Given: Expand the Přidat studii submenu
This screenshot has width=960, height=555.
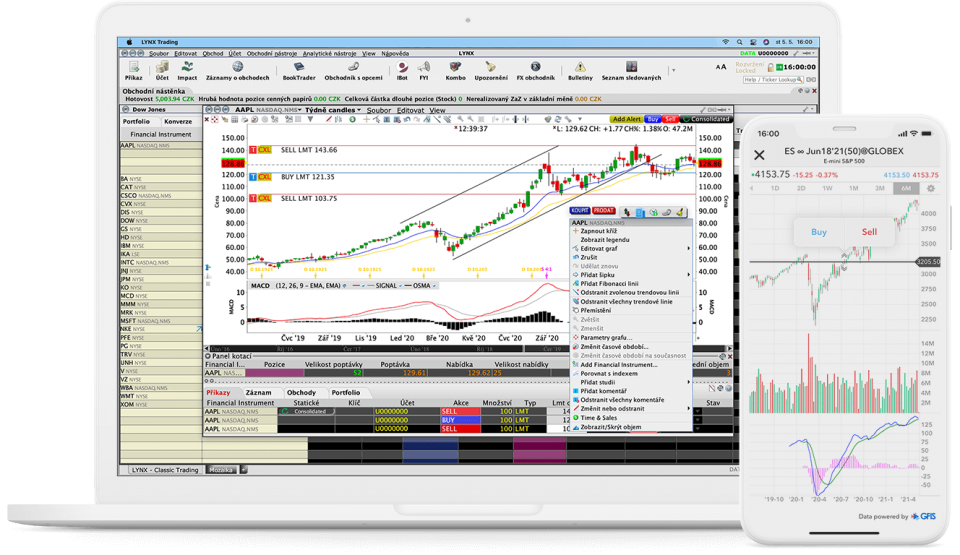Looking at the screenshot, I should 631,382.
